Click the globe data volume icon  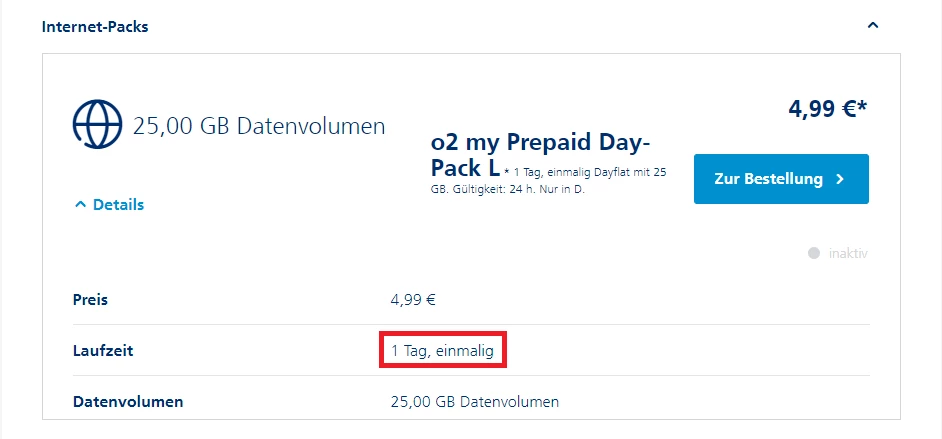pyautogui.click(x=97, y=125)
